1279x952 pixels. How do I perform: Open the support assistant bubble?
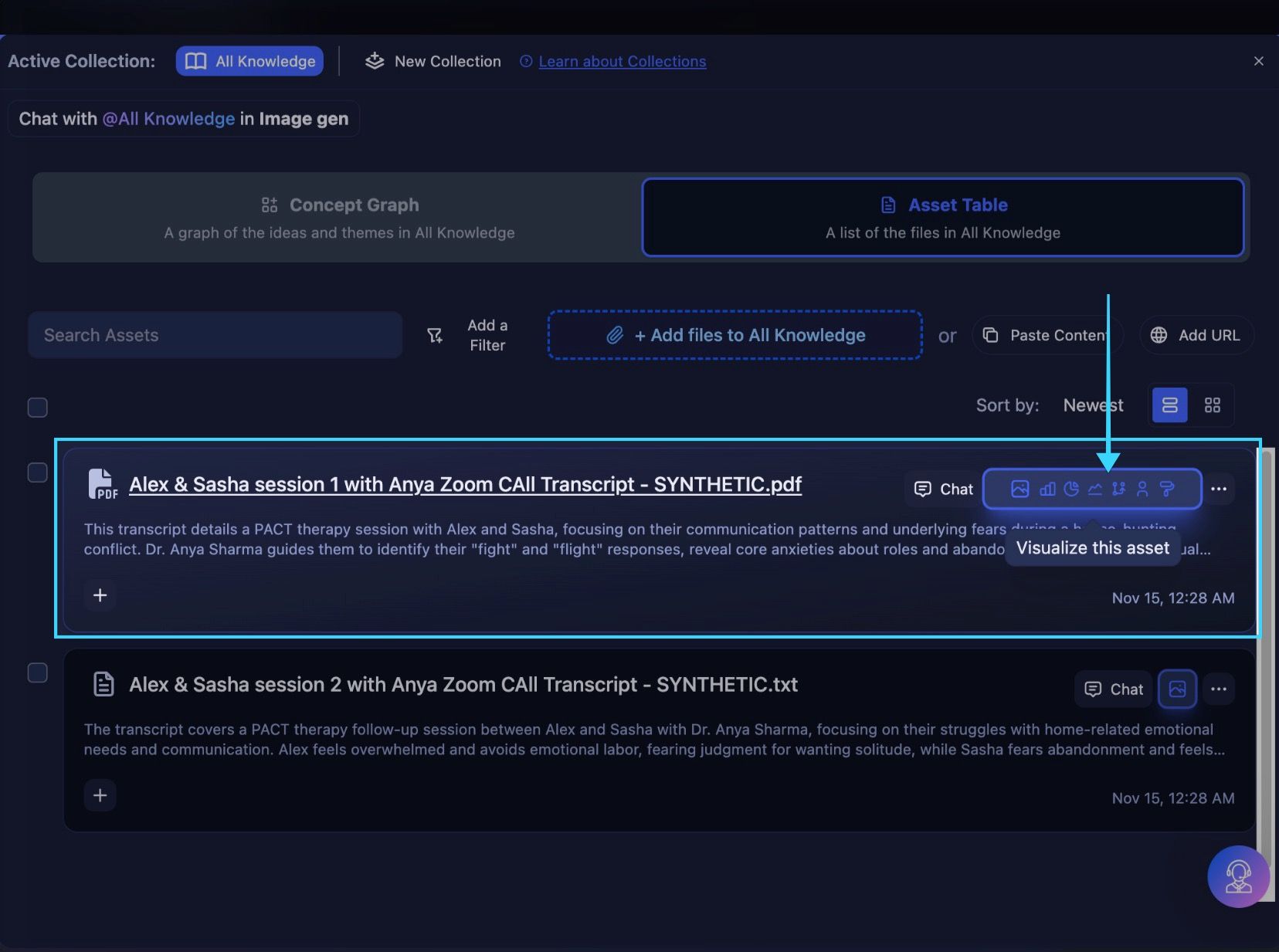tap(1238, 876)
